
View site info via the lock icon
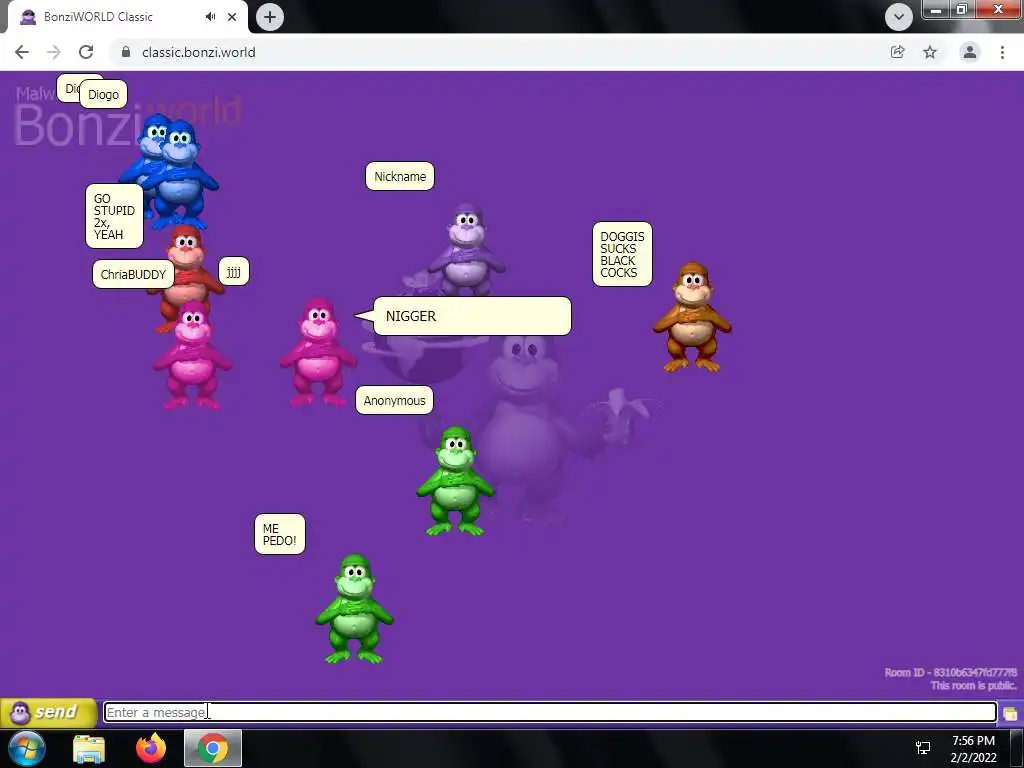click(126, 52)
